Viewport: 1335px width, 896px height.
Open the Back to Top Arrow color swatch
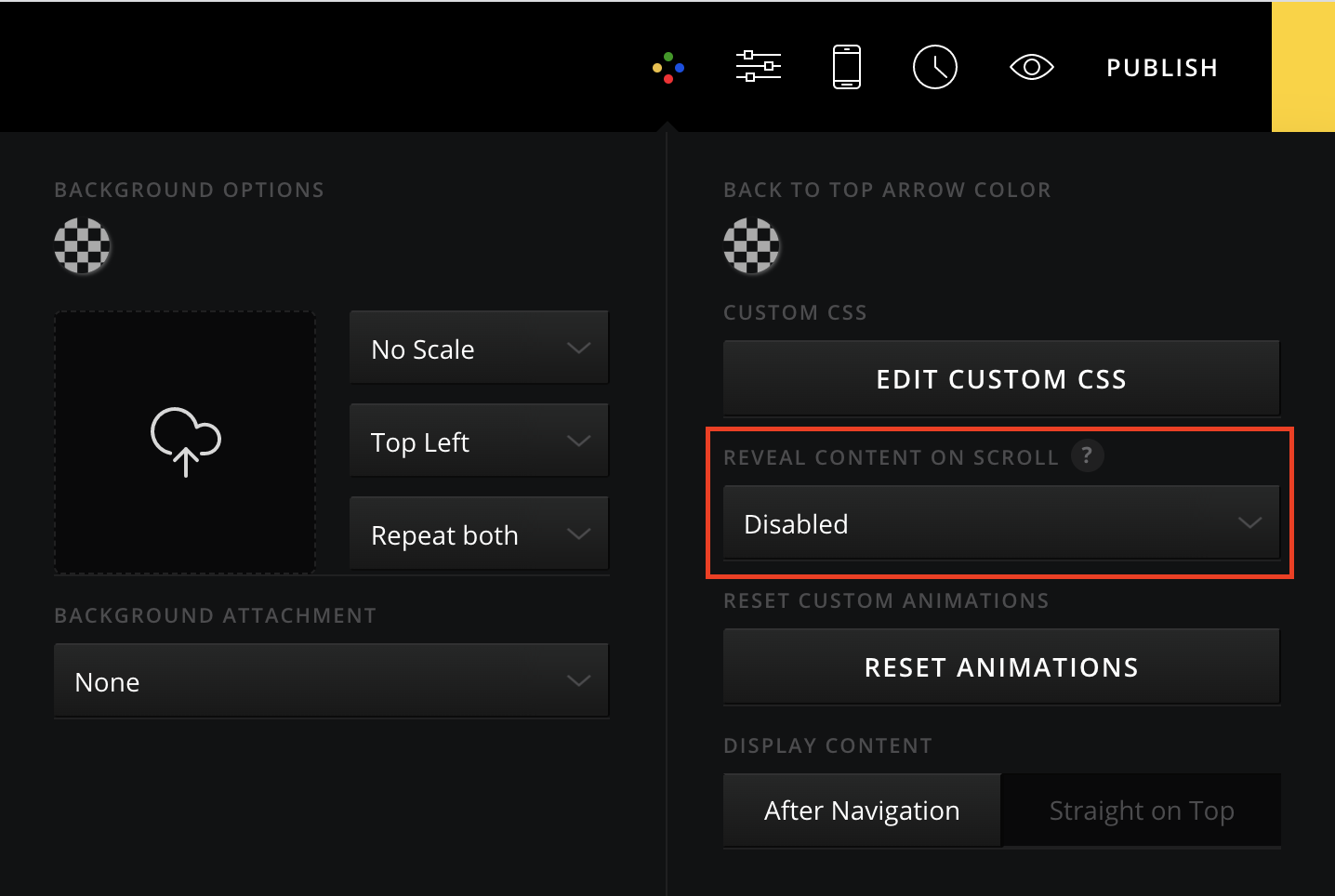(x=751, y=246)
